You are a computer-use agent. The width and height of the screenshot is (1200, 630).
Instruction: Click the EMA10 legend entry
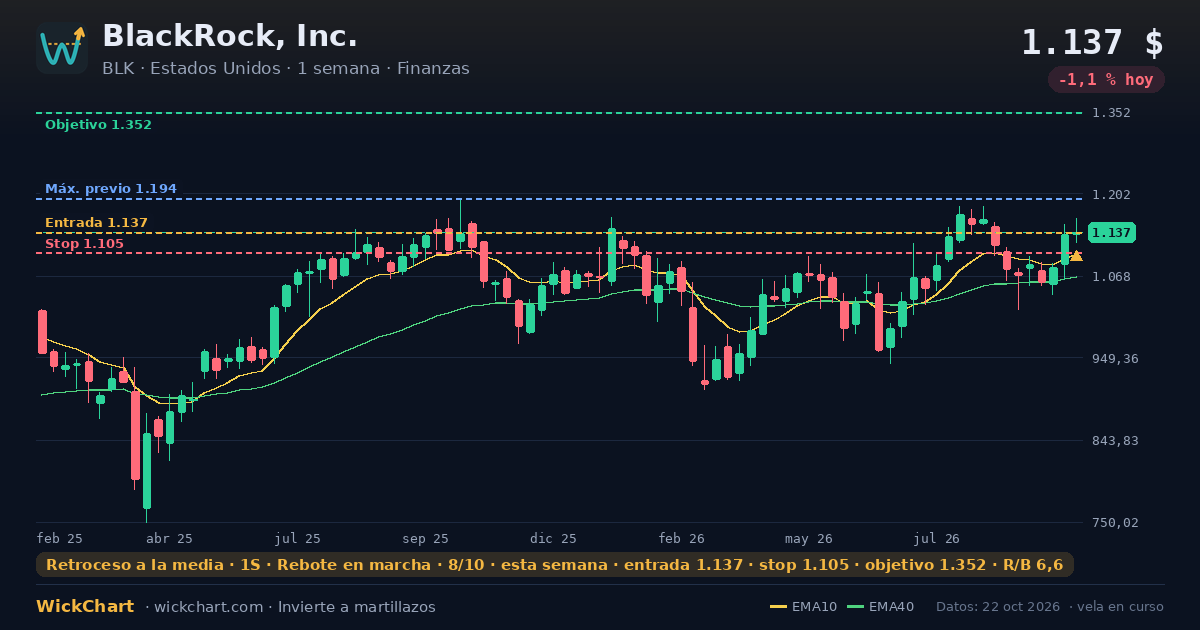[x=804, y=607]
